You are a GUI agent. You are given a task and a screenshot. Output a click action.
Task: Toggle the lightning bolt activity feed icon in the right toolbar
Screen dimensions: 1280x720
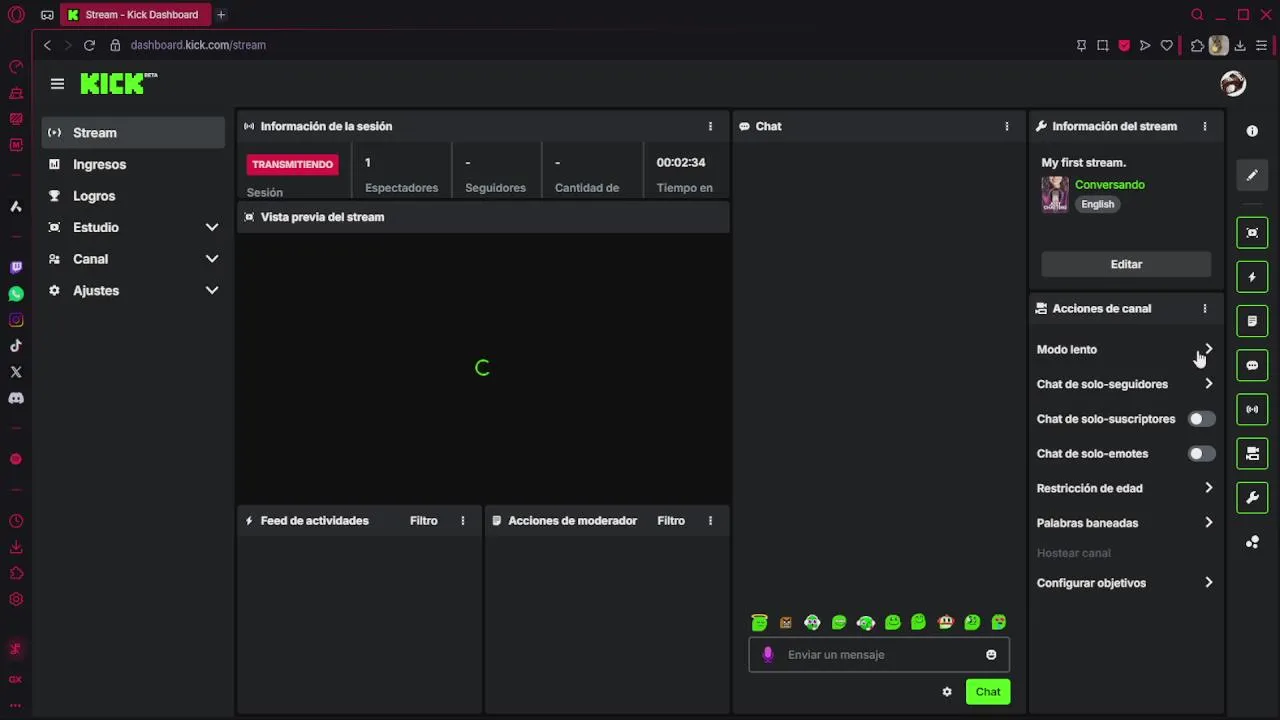tap(1252, 277)
